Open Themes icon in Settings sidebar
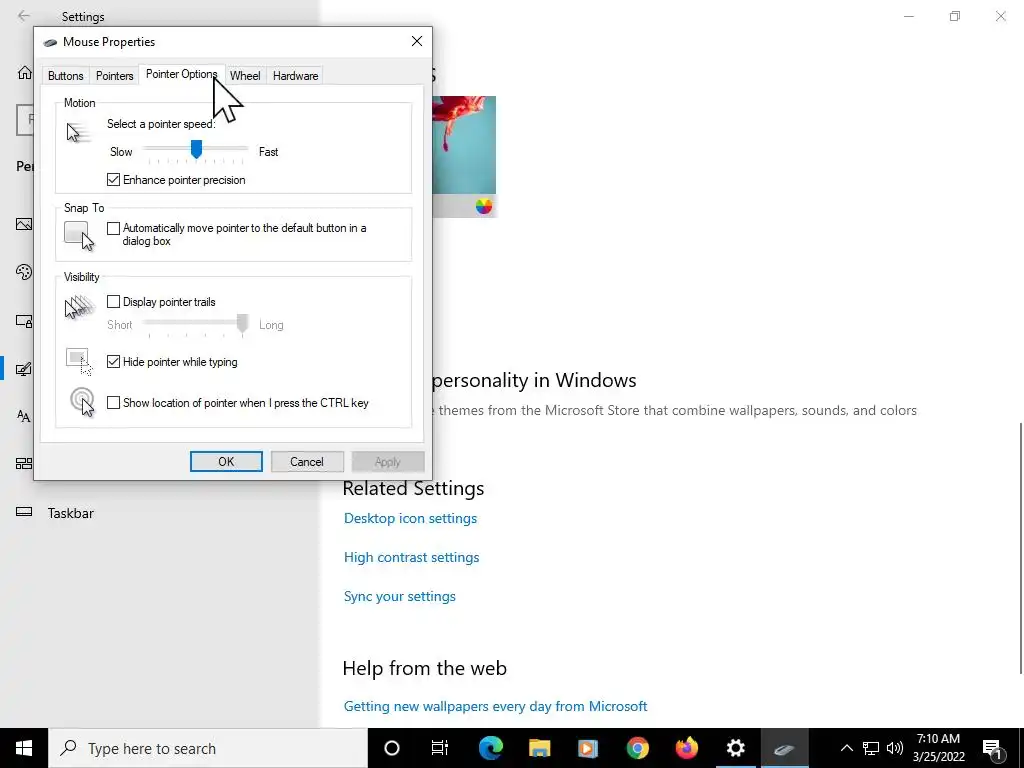 click(x=24, y=369)
